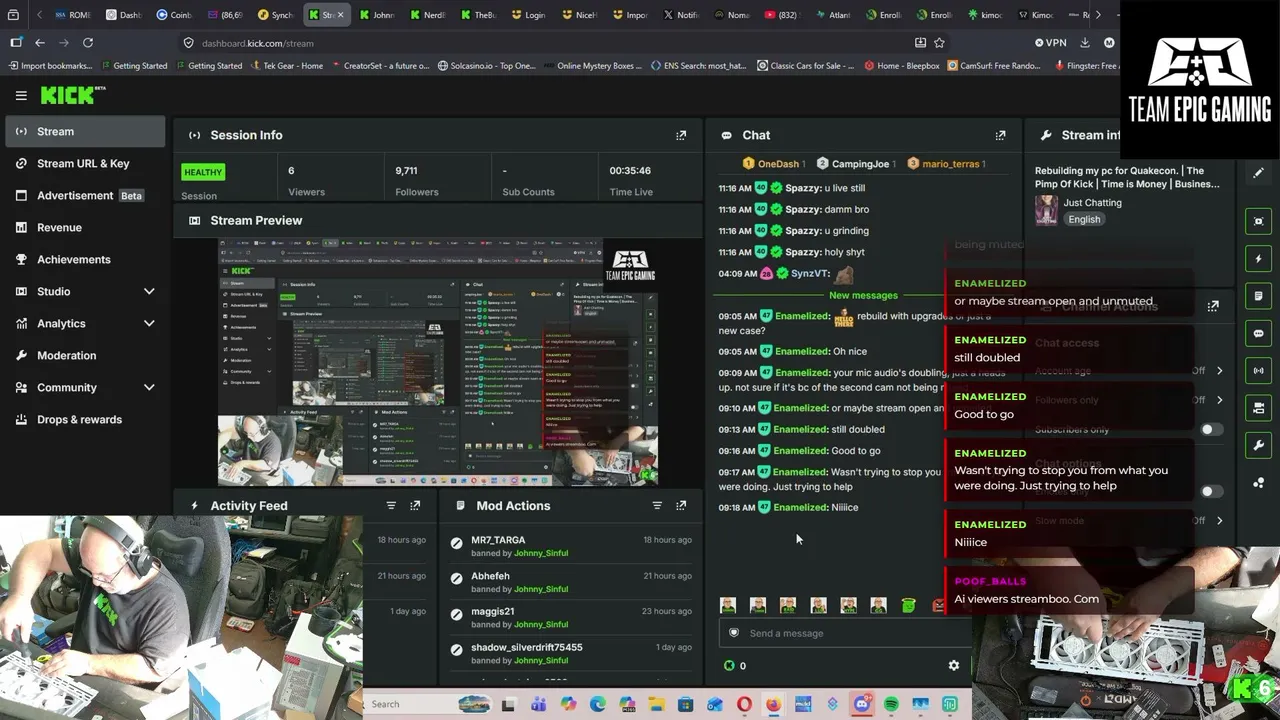Click the 'shadow_silverdrift75455' ban entry
Viewport: 1280px width, 720px height.
[573, 654]
